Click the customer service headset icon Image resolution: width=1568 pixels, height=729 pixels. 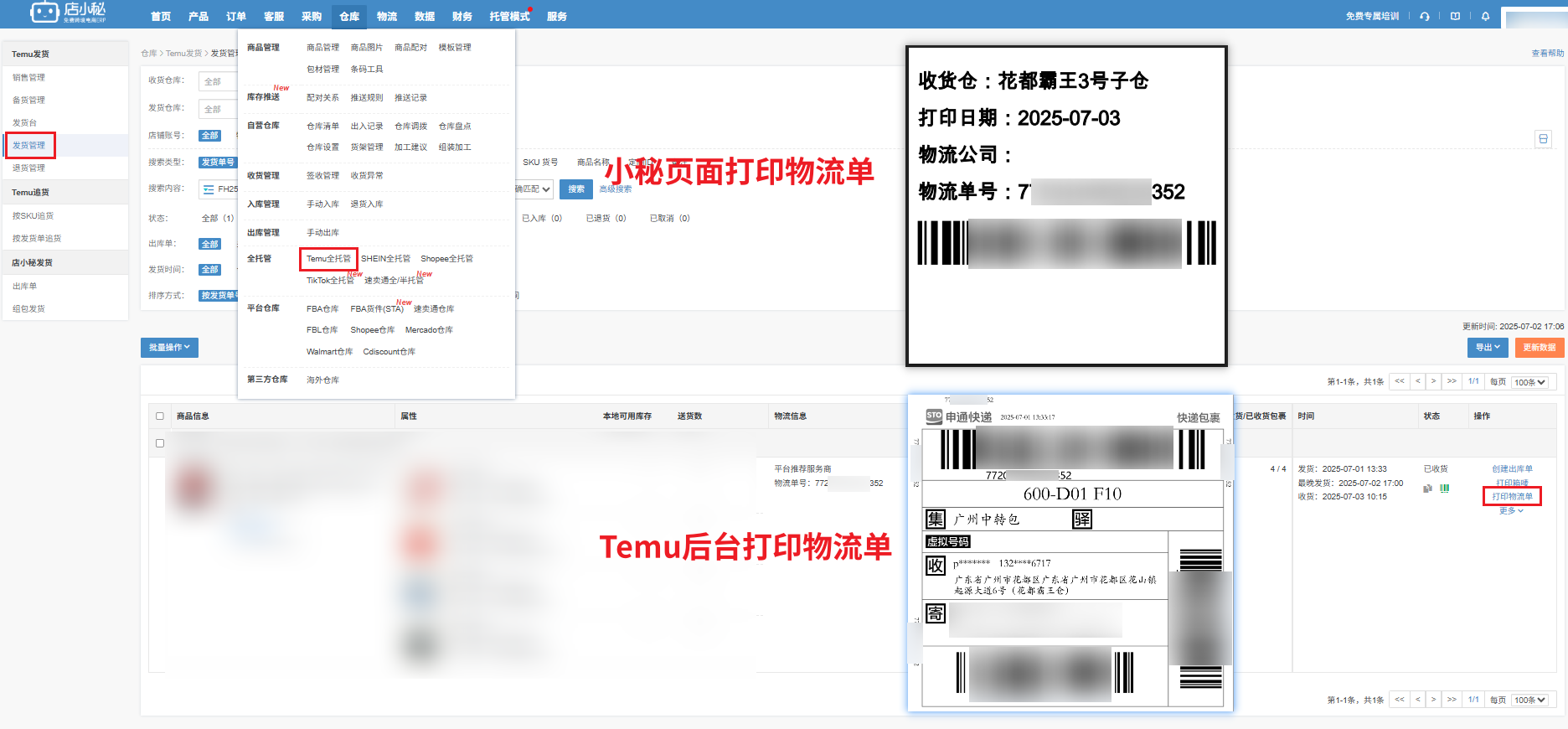(1425, 16)
